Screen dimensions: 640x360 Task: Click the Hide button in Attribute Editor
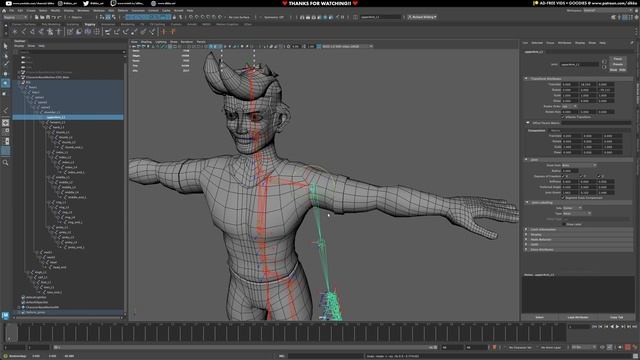[622, 70]
